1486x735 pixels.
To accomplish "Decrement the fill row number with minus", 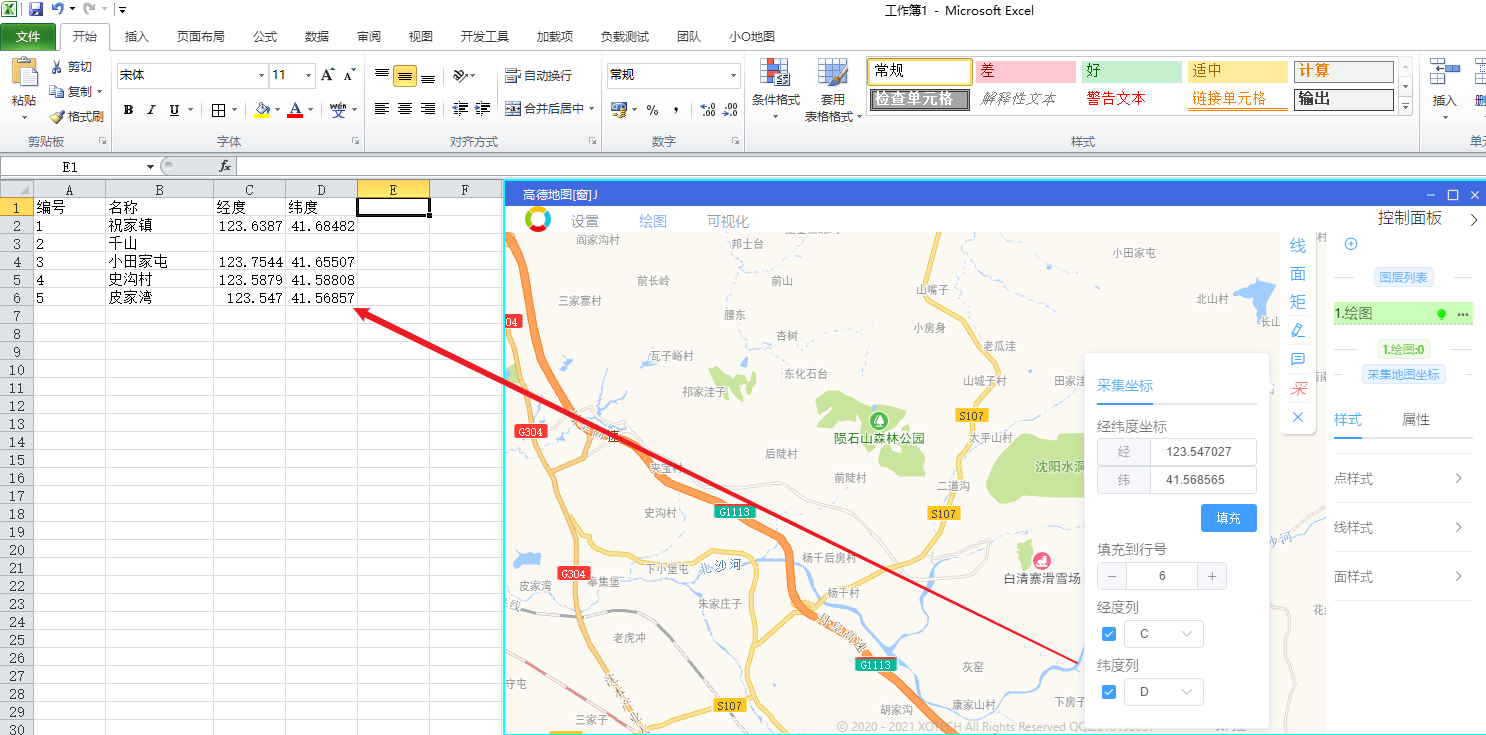I will 1112,576.
